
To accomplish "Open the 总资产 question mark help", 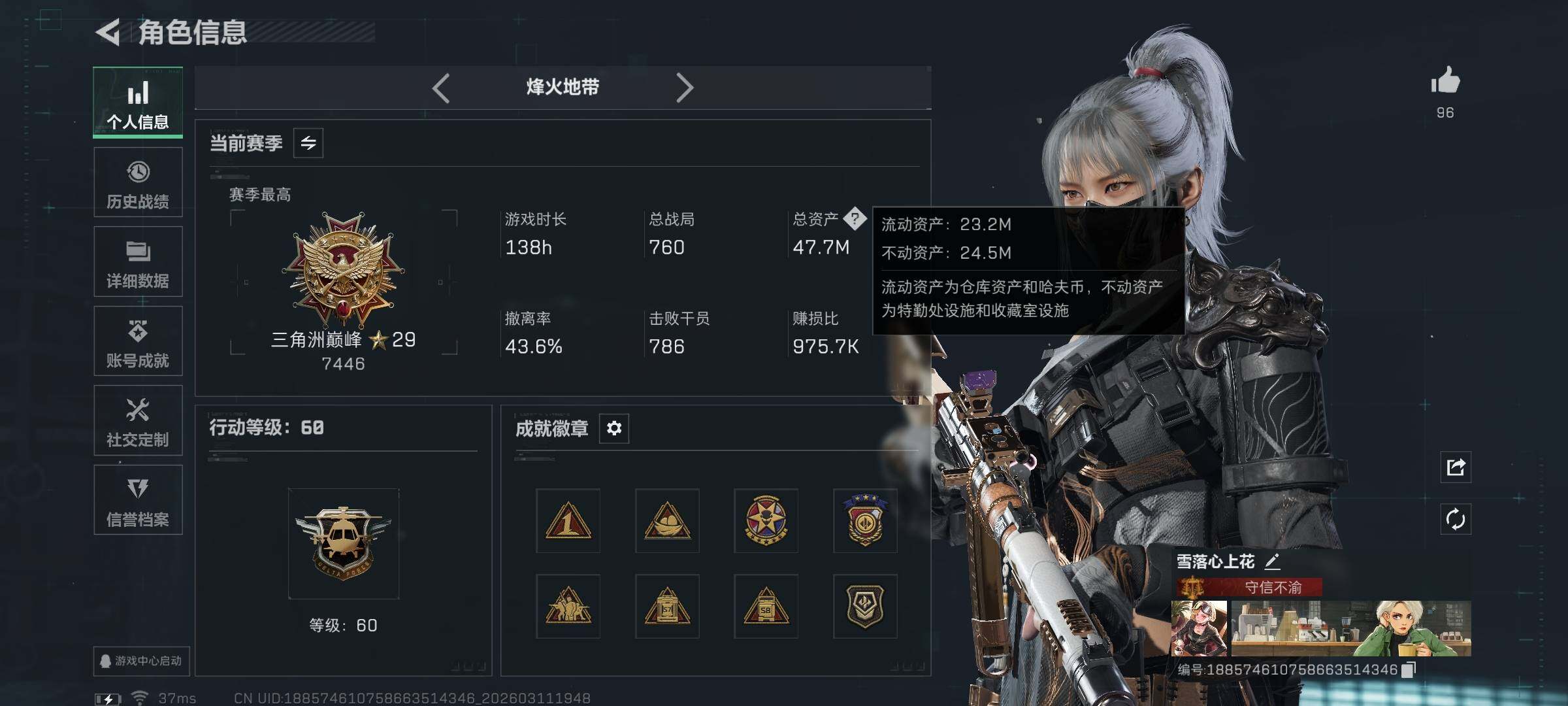I will click(x=855, y=218).
